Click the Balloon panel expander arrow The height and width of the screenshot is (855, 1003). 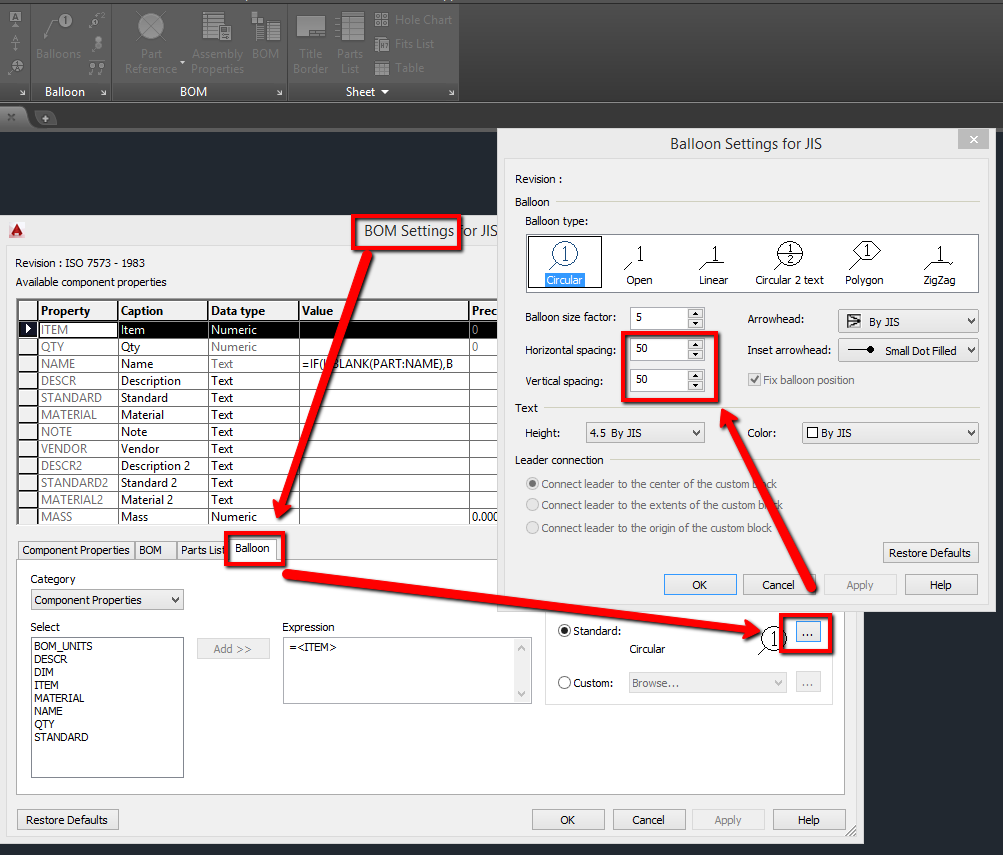[x=101, y=91]
